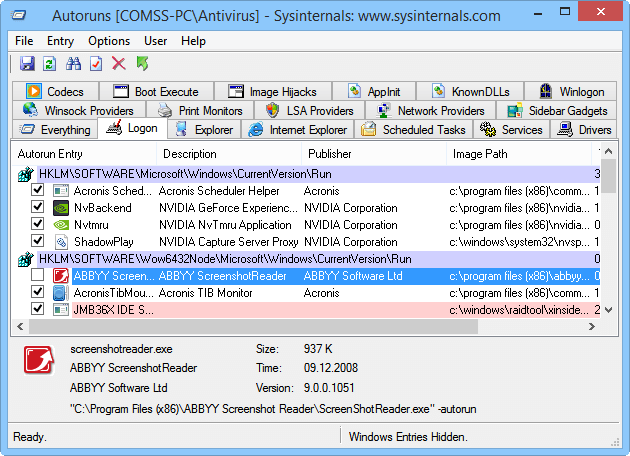Viewport: 630px width, 456px height.
Task: Click the AcronisTibMounter entry icon
Action: (61, 293)
